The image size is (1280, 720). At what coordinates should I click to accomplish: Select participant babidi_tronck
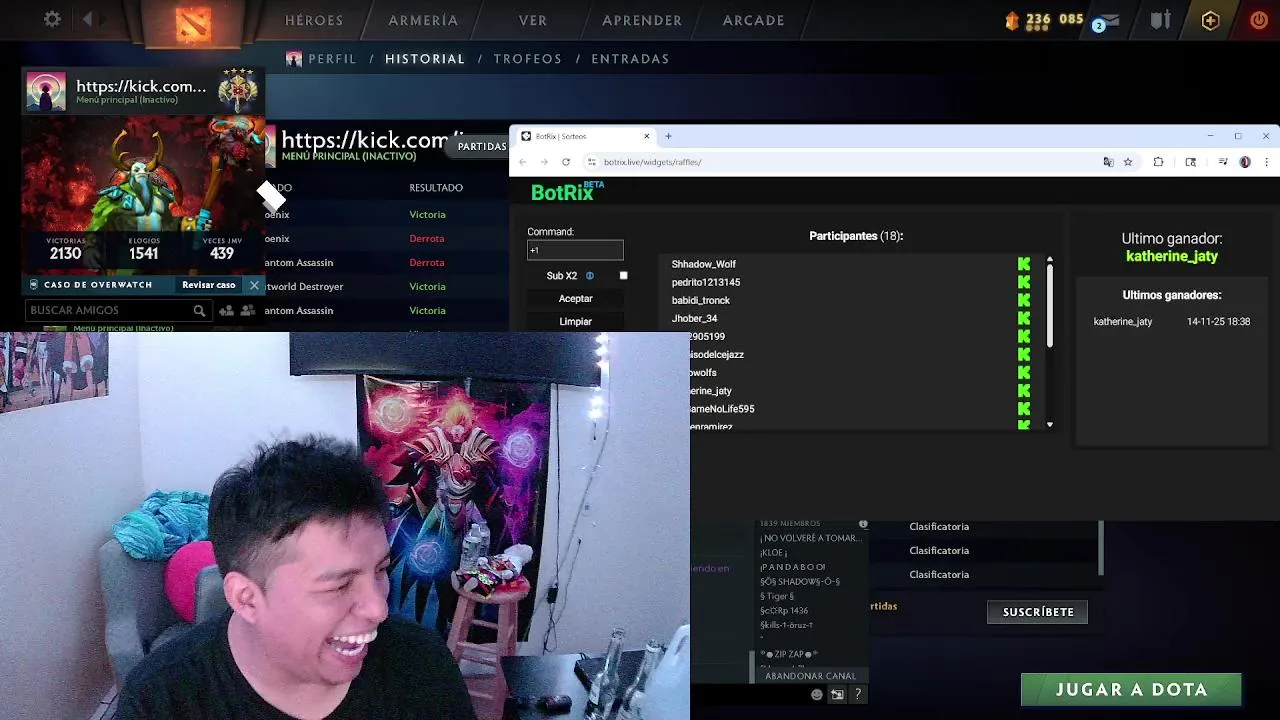point(700,300)
